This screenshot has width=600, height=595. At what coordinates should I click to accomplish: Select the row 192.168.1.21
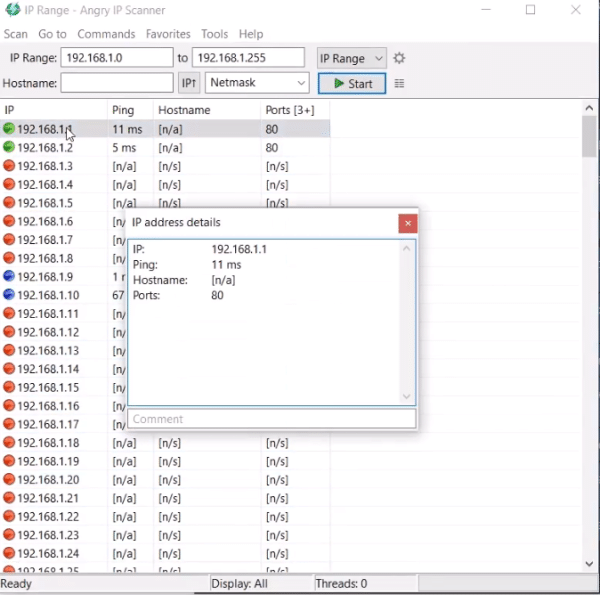[165, 498]
